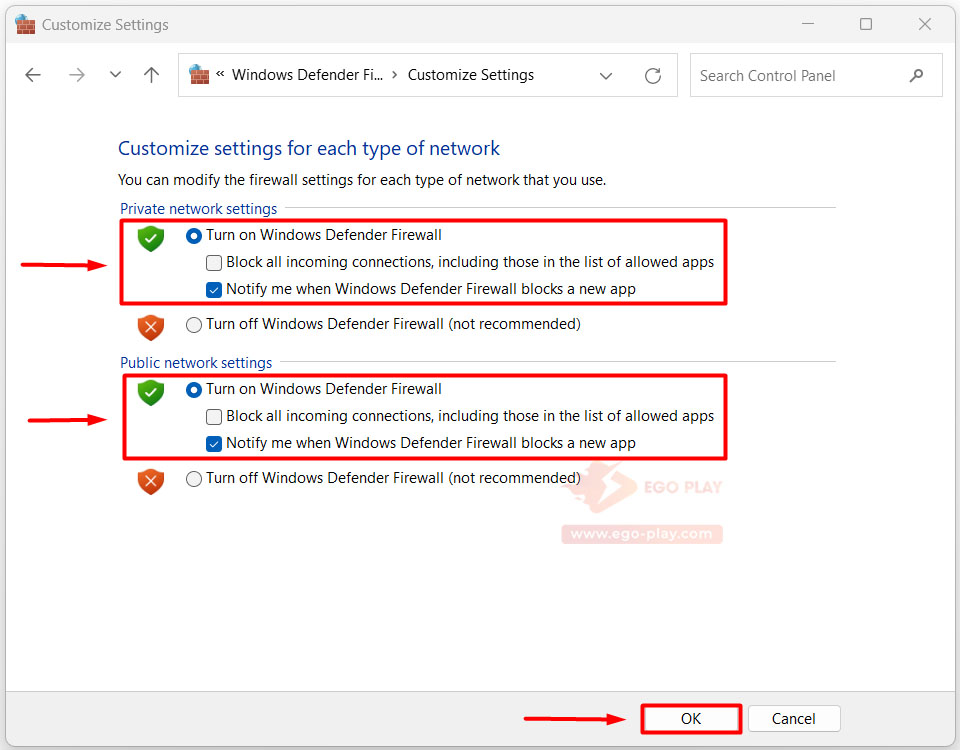The image size is (960, 750).
Task: Show hidden breadcrumb levels via double chevron
Action: click(220, 74)
